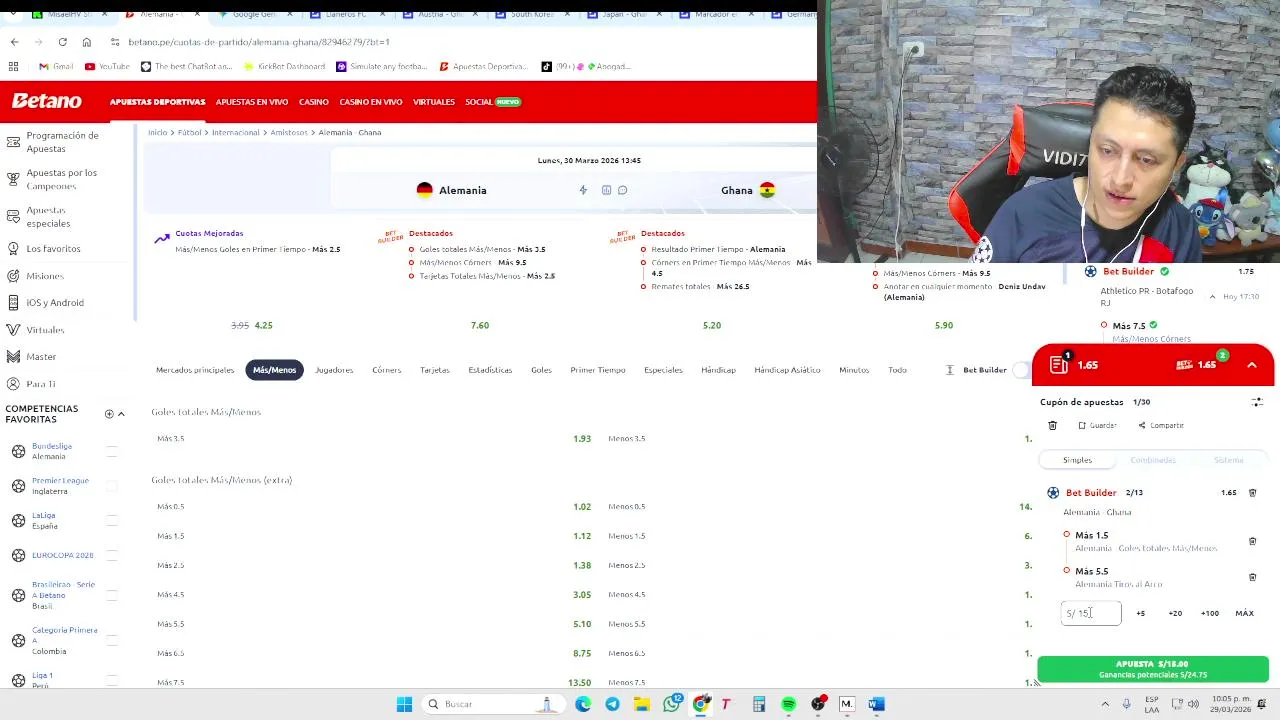Click Guardar in the bet slip
1280x720 pixels.
[1097, 425]
